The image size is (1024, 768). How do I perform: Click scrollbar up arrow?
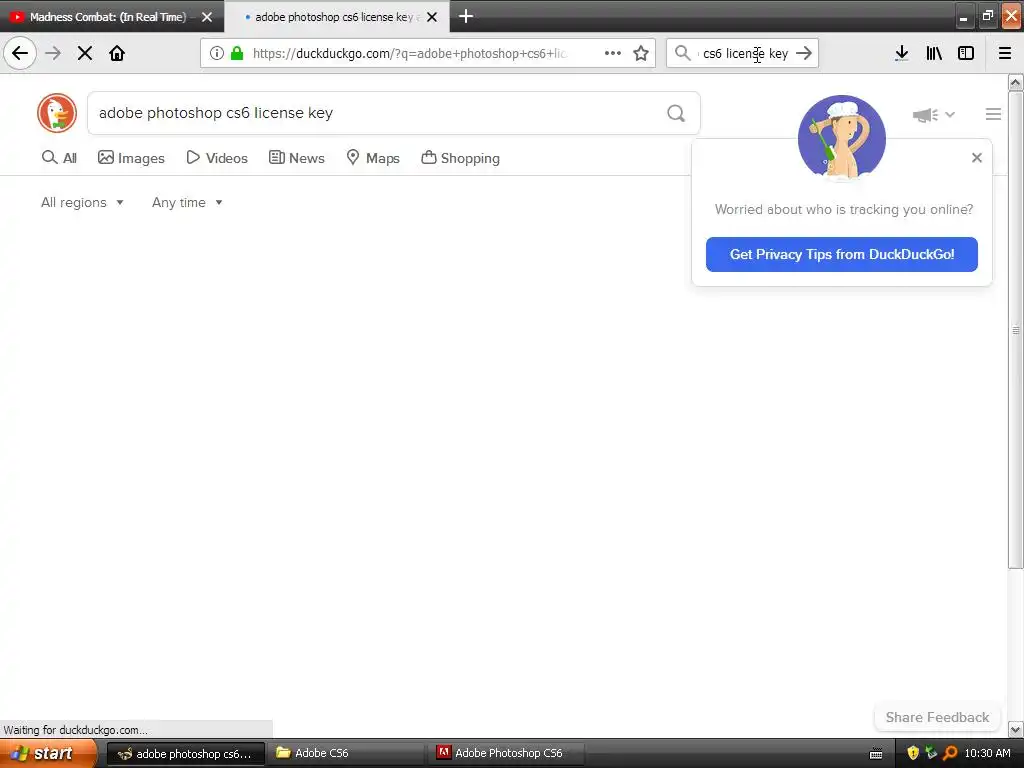coord(1016,82)
